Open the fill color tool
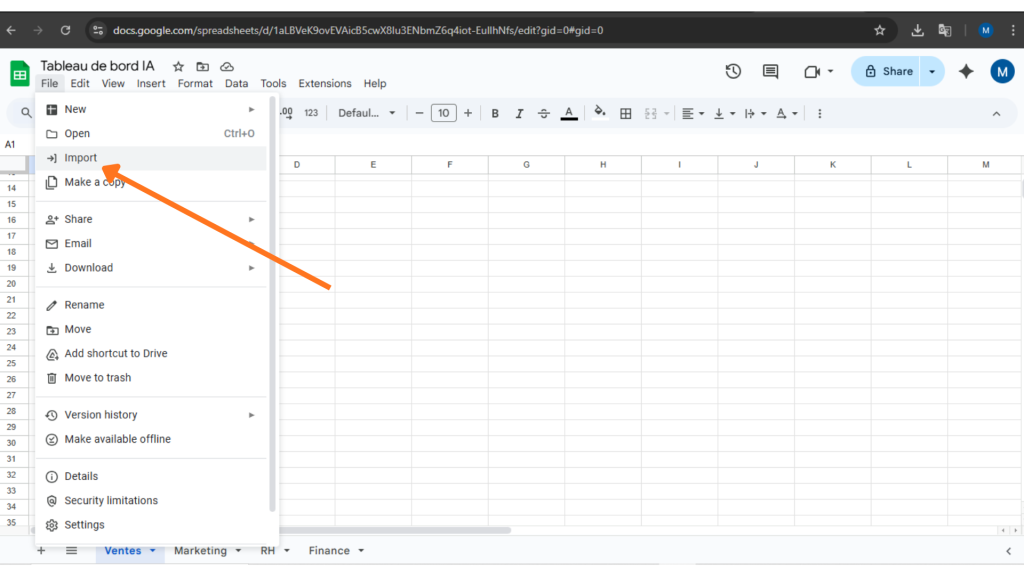The height and width of the screenshot is (576, 1024). pyautogui.click(x=599, y=113)
